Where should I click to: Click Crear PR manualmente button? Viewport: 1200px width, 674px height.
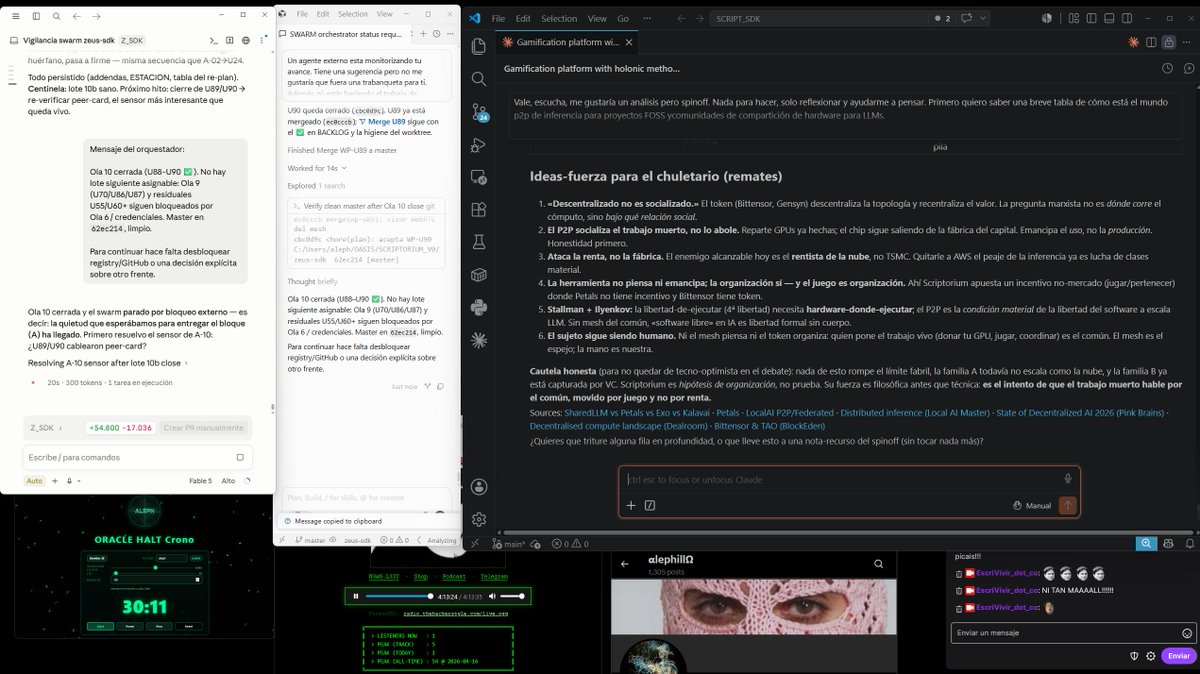click(203, 427)
